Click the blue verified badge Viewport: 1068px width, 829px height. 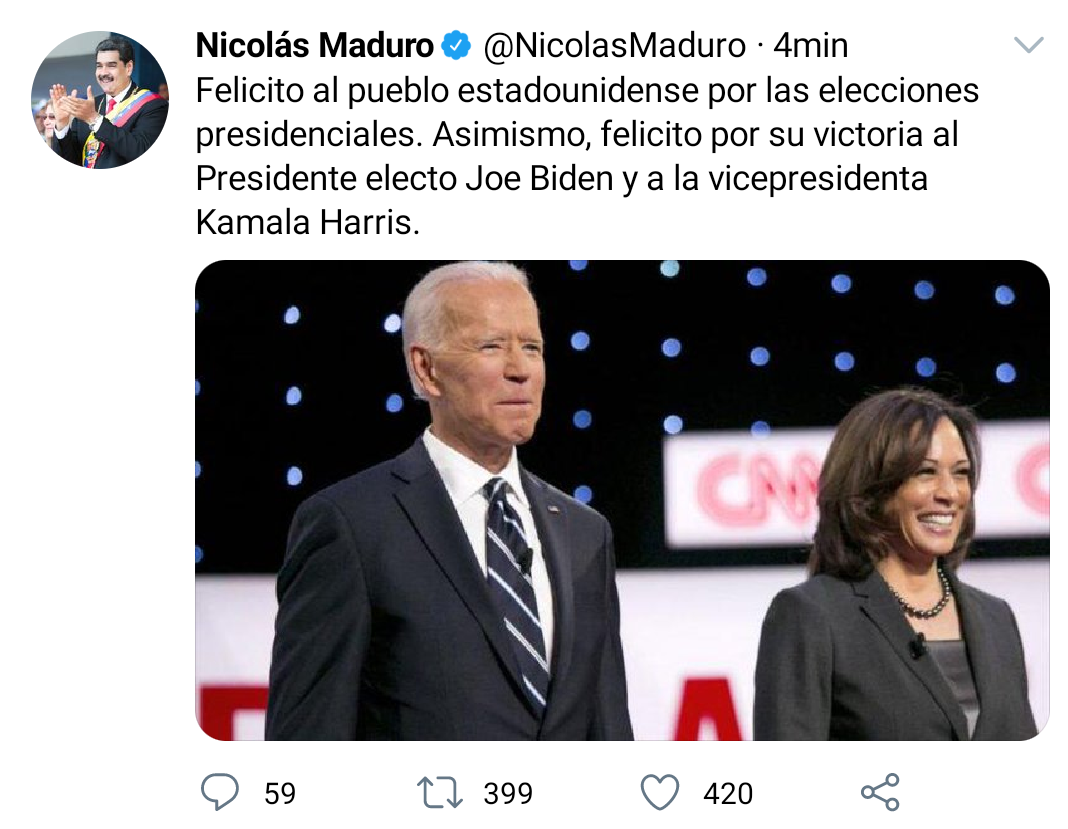457,46
